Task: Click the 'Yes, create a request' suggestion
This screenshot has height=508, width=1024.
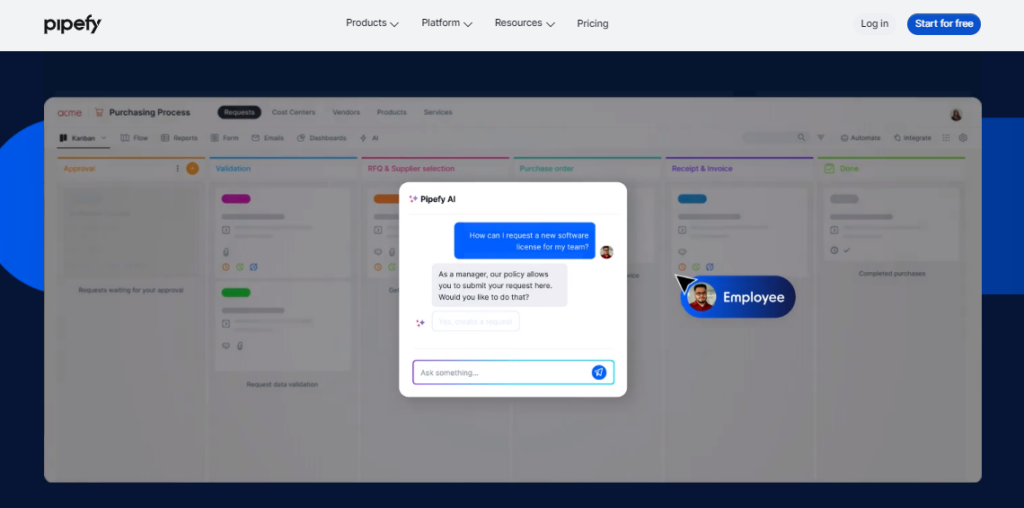Action: 475,322
